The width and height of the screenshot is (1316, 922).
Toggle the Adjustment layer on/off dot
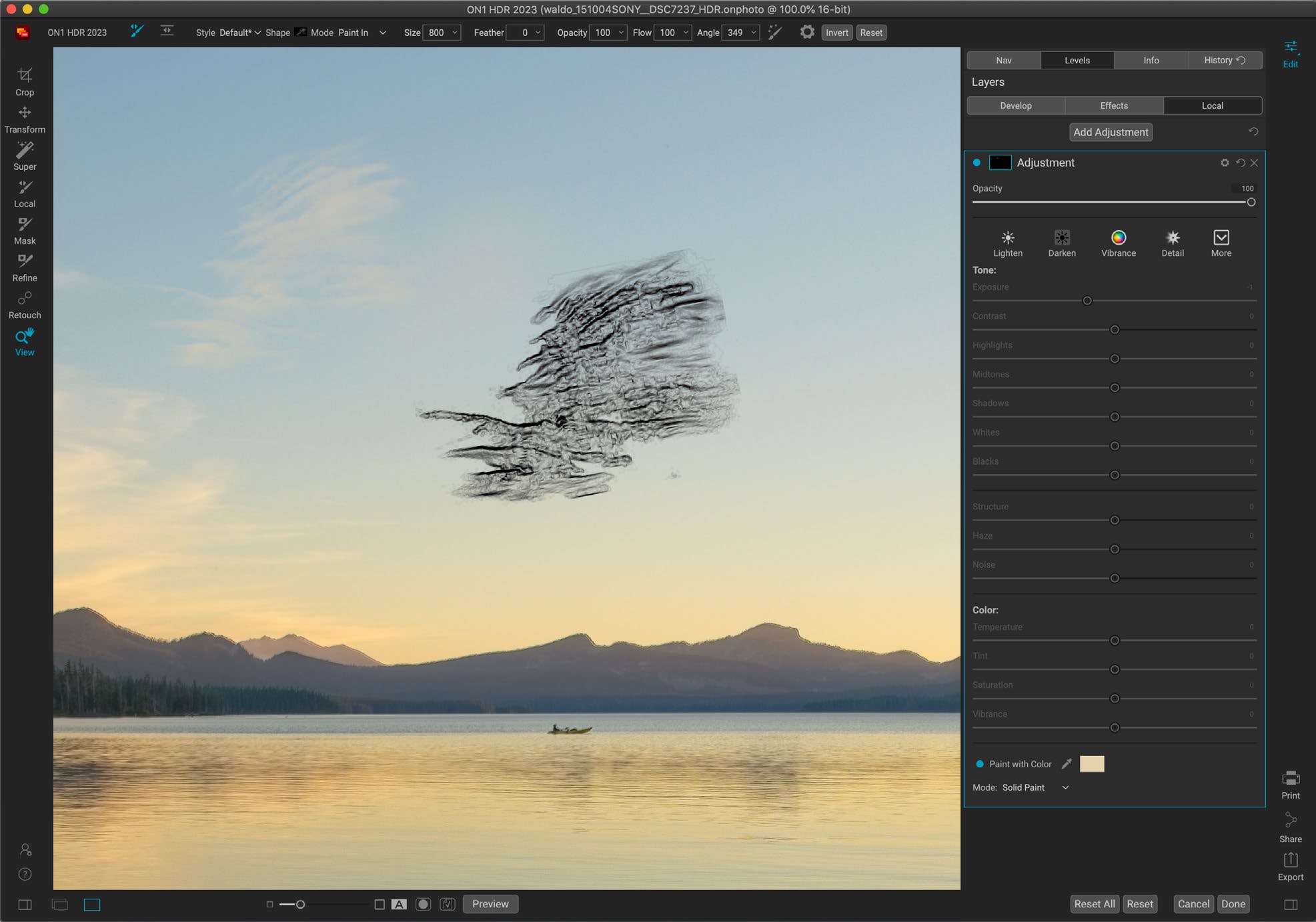point(976,163)
